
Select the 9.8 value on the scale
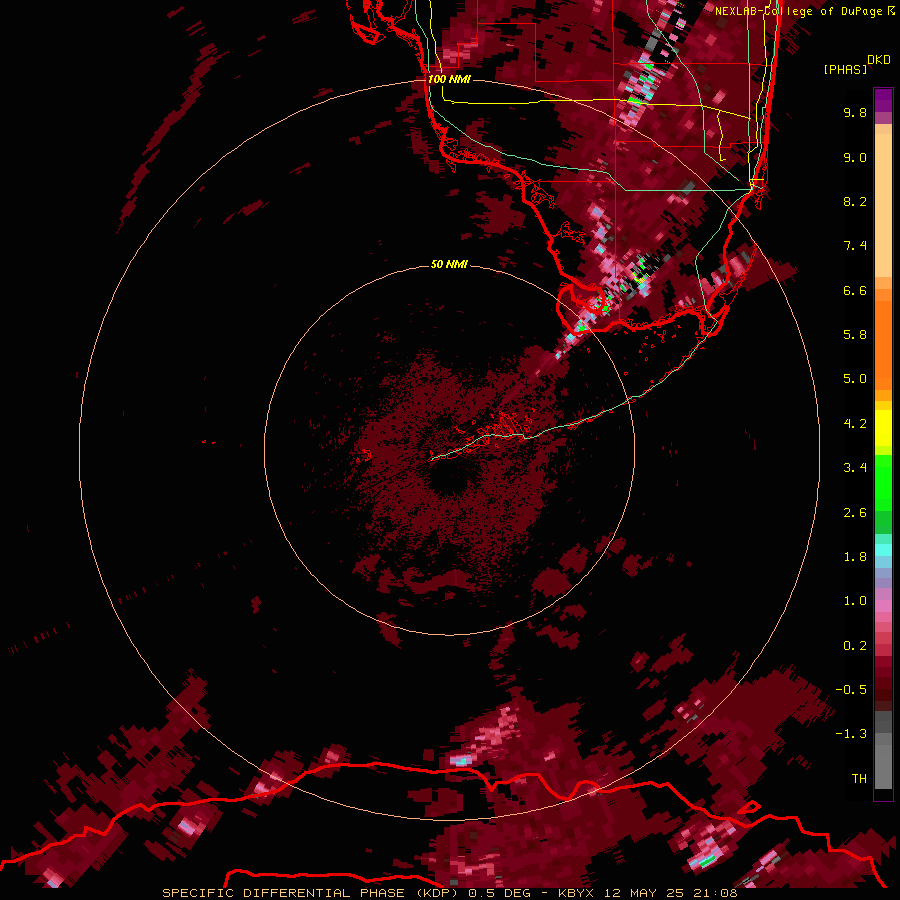[855, 112]
